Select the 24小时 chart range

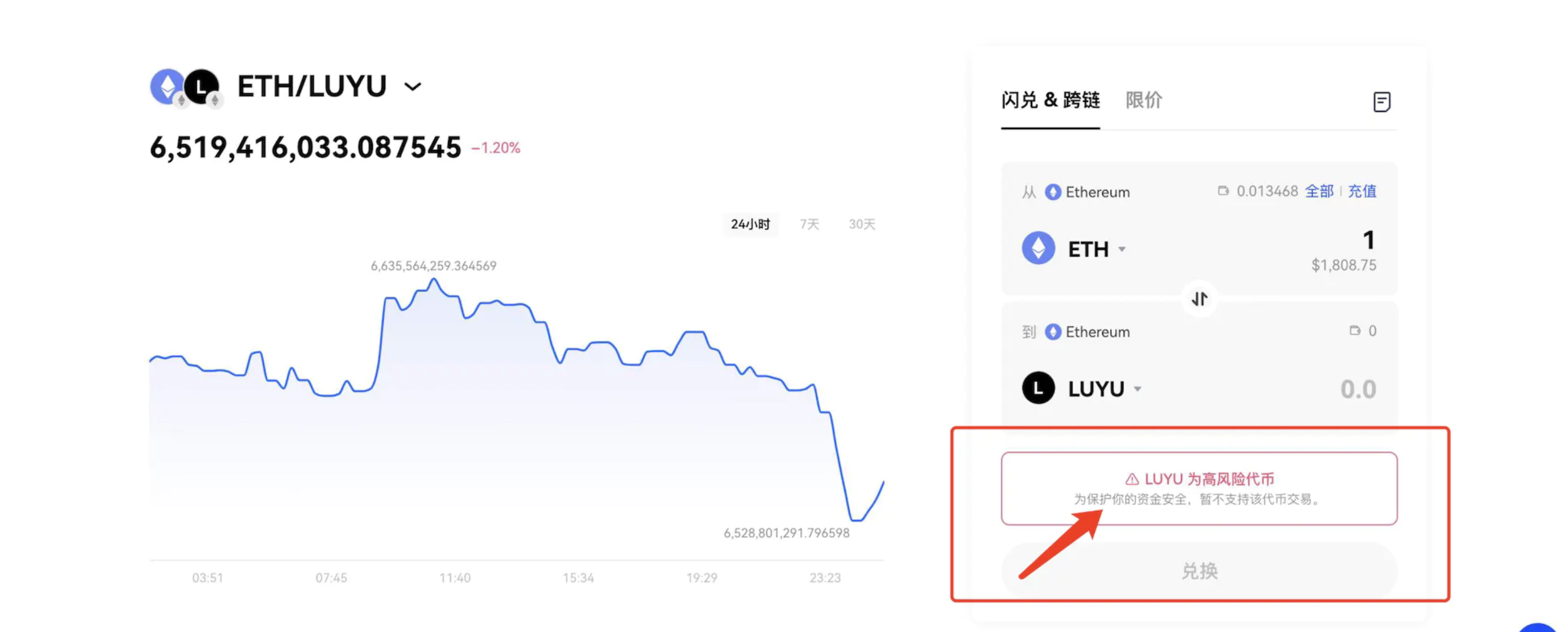click(750, 224)
